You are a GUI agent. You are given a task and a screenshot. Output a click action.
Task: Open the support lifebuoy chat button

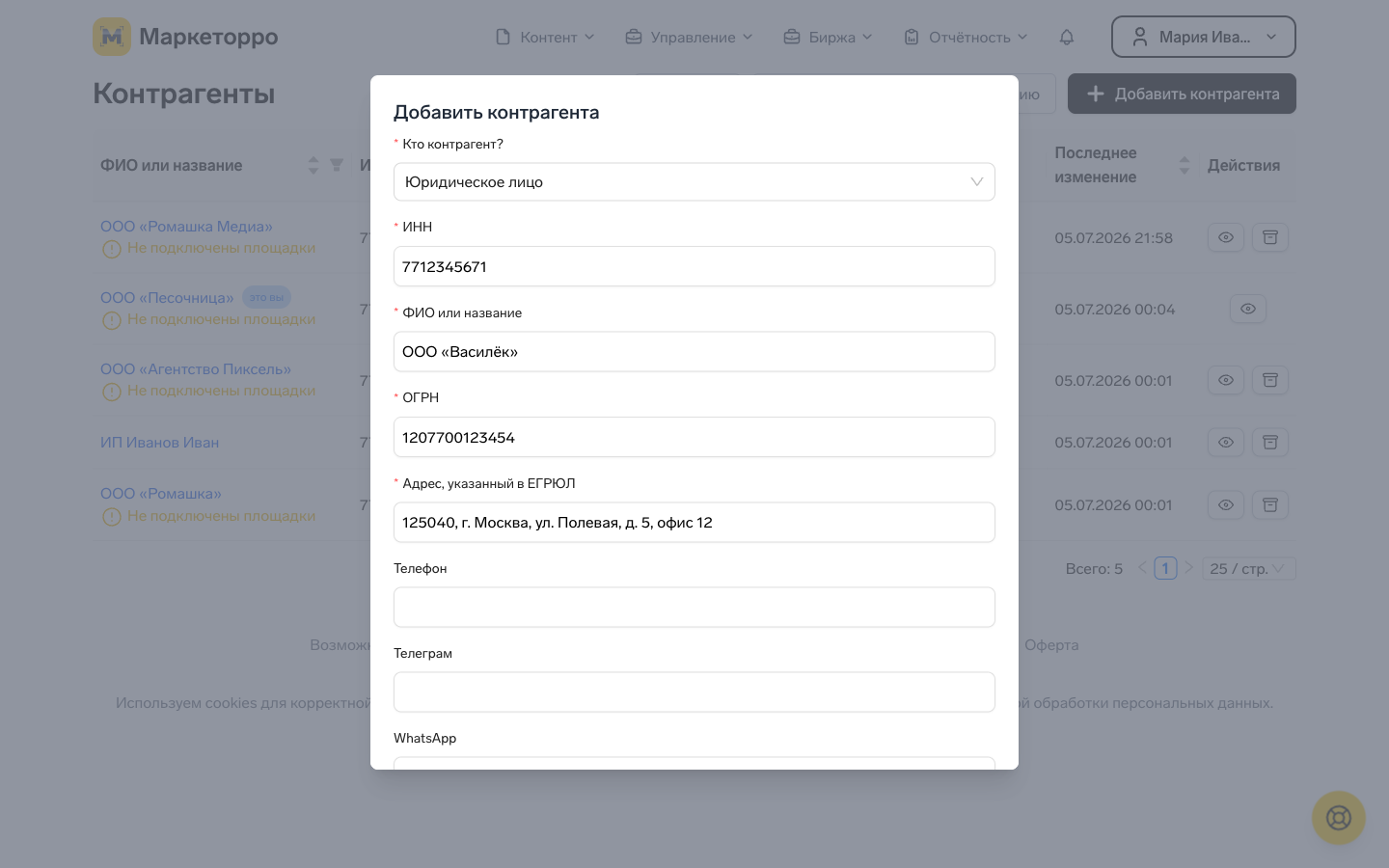tap(1339, 818)
